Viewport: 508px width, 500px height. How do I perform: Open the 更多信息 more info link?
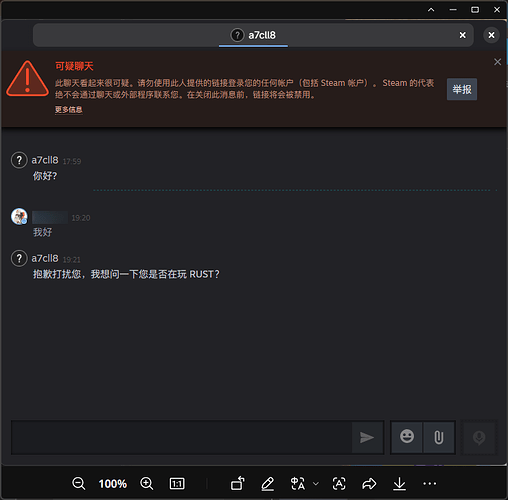pos(69,110)
